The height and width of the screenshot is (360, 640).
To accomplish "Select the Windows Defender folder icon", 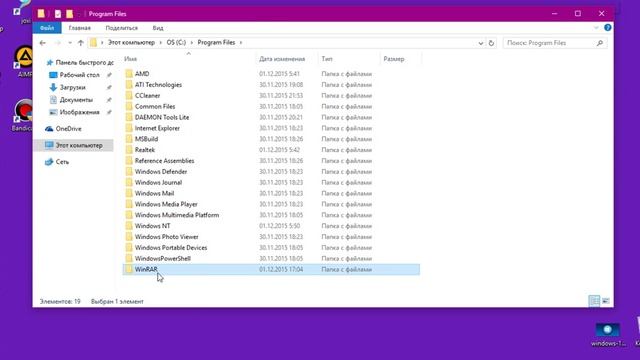I will (129, 171).
